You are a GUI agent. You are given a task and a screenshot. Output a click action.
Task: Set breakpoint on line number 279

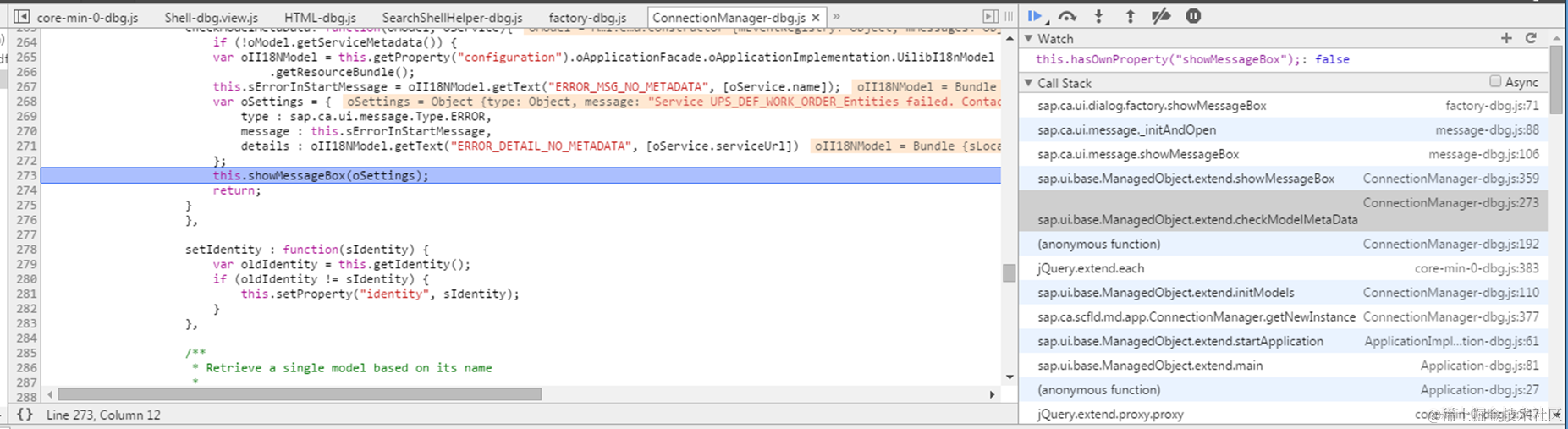[26, 264]
